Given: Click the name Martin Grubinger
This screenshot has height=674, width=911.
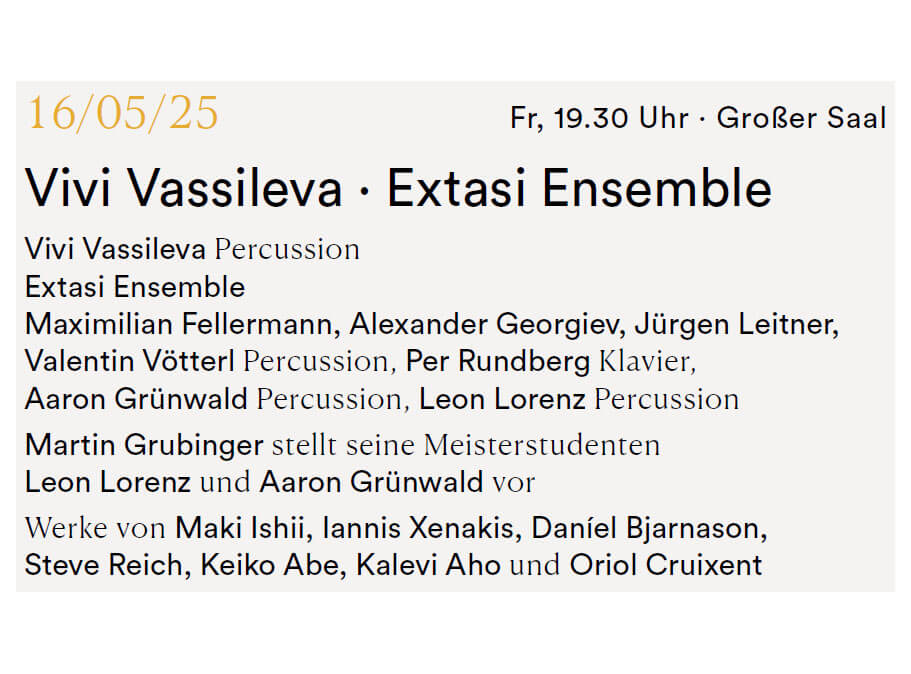Looking at the screenshot, I should 144,446.
